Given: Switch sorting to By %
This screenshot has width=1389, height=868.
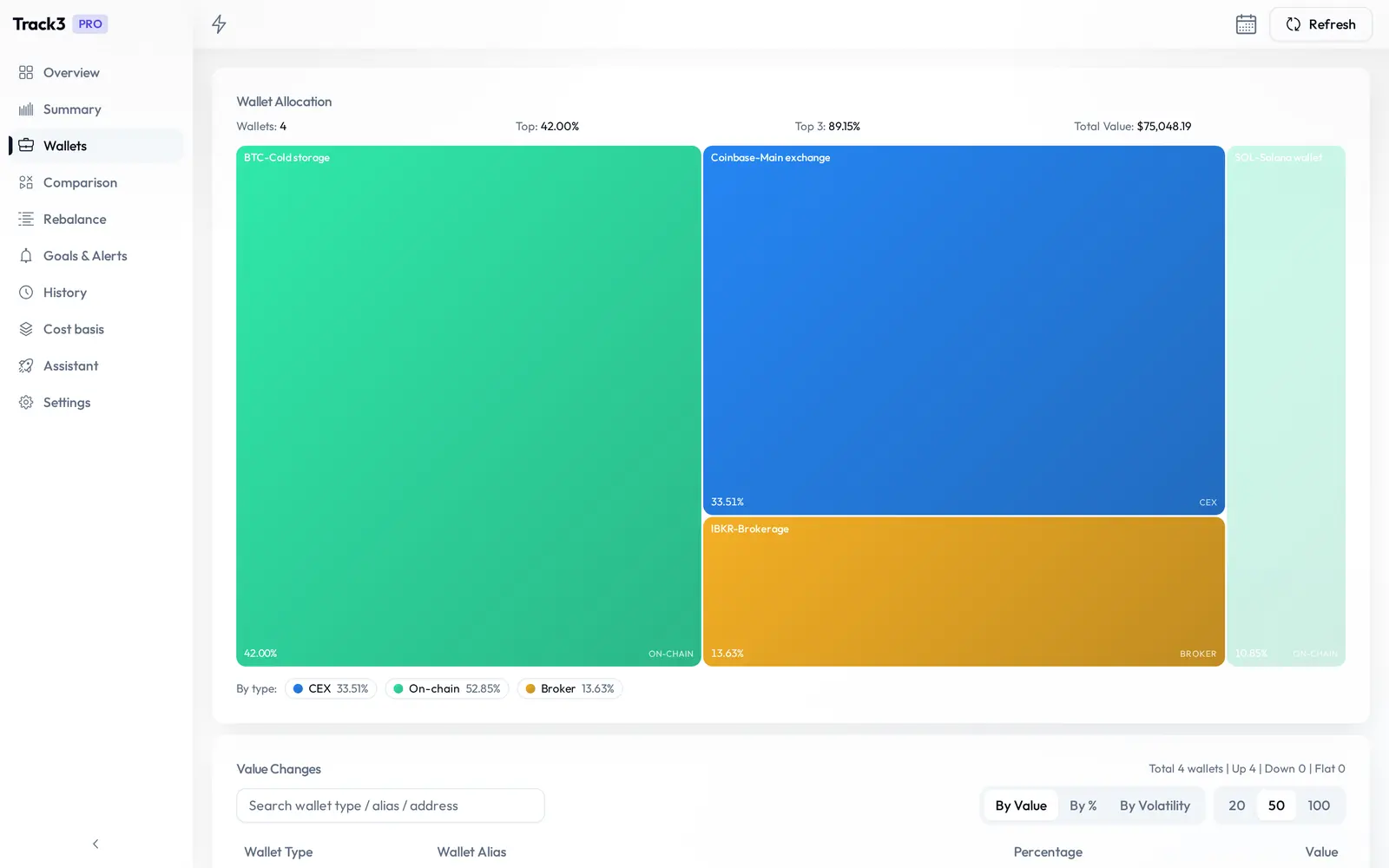Looking at the screenshot, I should pos(1083,806).
